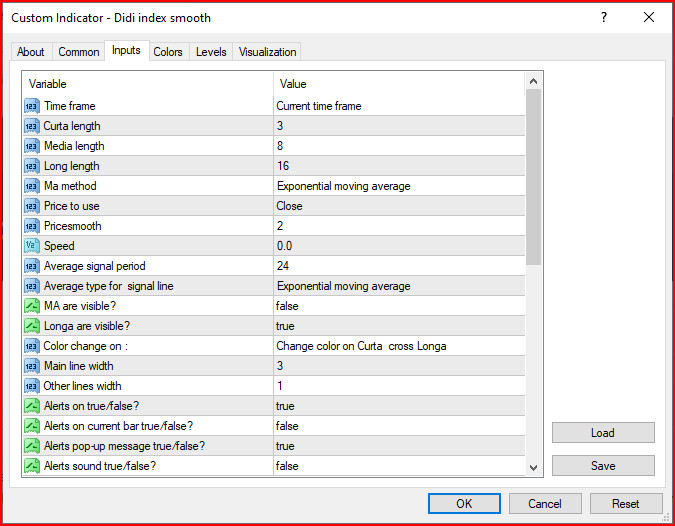
Task: Open the Ma method value dropdown
Action: click(x=398, y=186)
